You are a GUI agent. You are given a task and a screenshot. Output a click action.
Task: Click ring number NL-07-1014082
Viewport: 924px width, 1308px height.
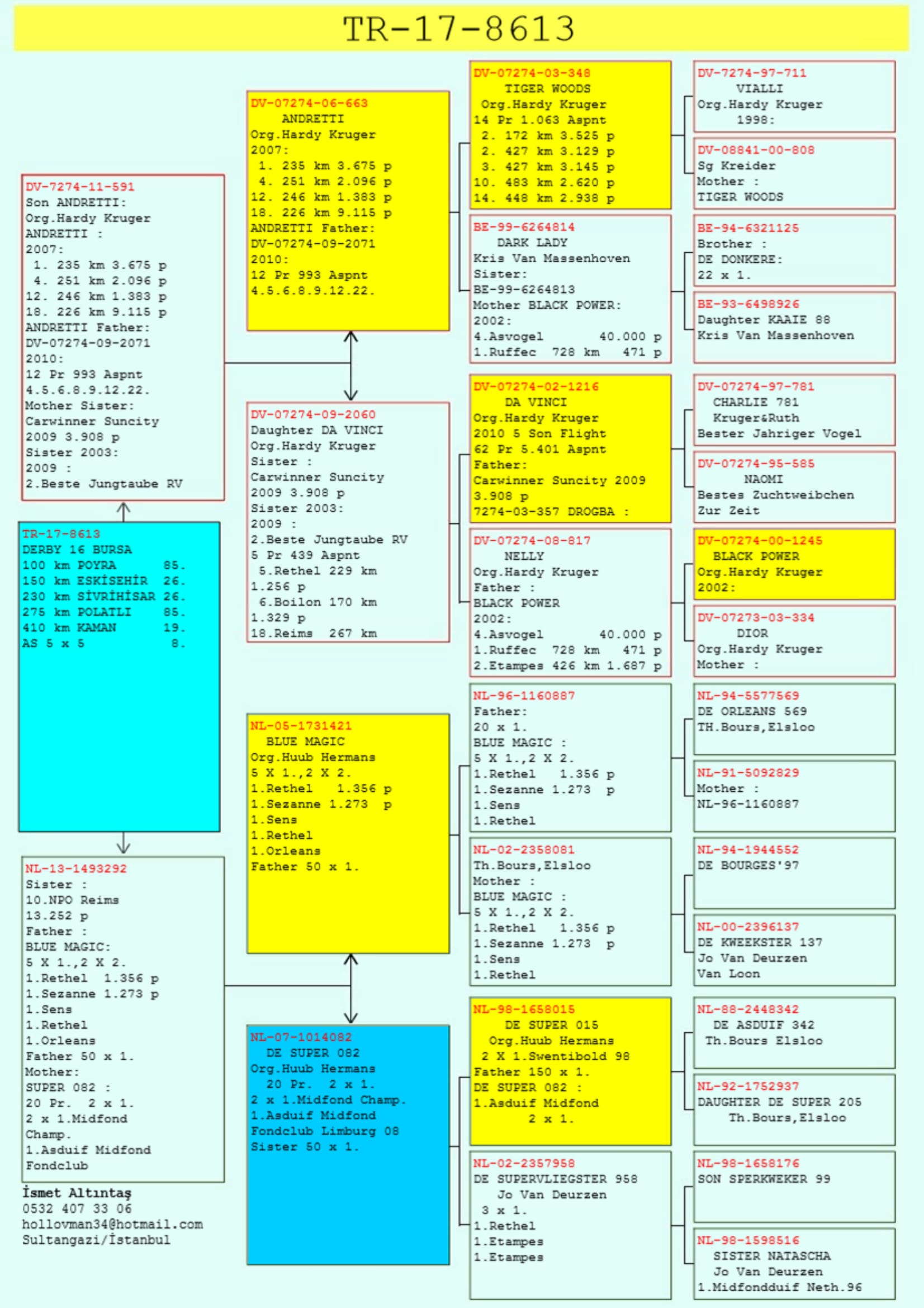coord(301,1037)
